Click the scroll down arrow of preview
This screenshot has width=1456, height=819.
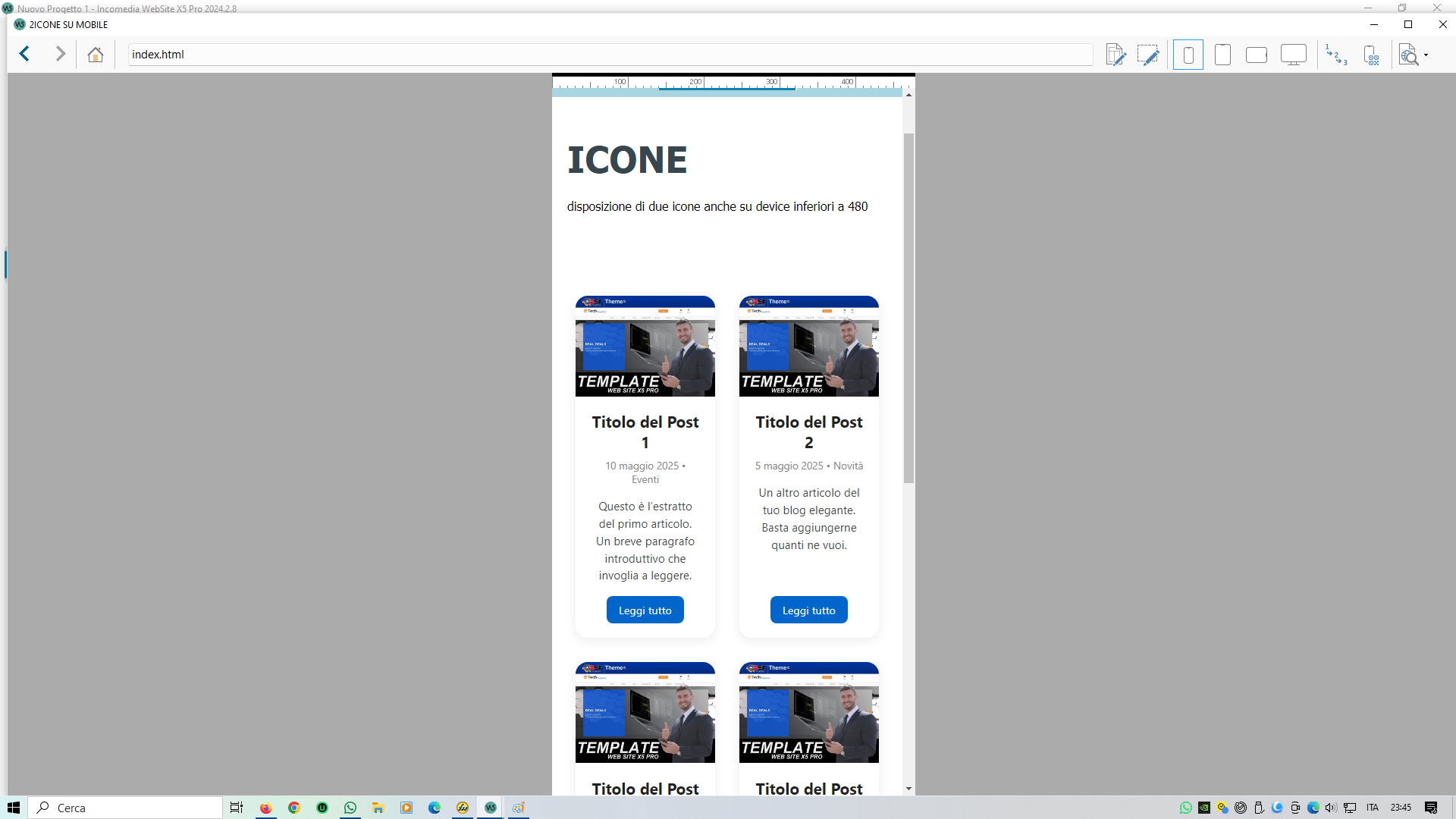click(x=908, y=789)
